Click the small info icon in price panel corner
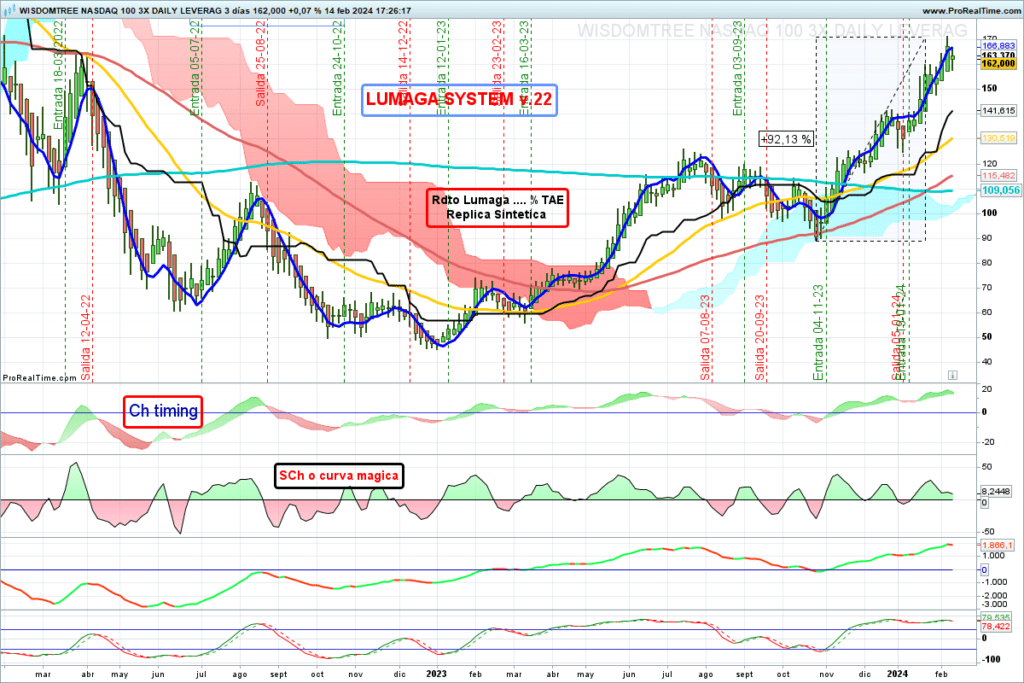Image resolution: width=1024 pixels, height=683 pixels. (952, 375)
